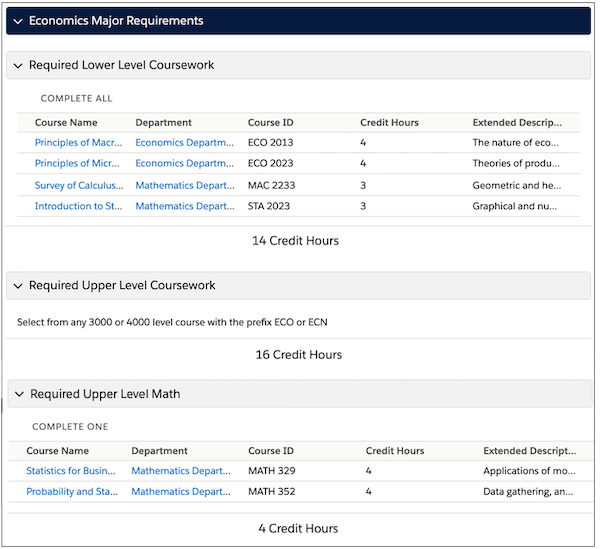The image size is (600, 549).
Task: Collapse Required Upper Level Coursework chevron
Action: 18,286
